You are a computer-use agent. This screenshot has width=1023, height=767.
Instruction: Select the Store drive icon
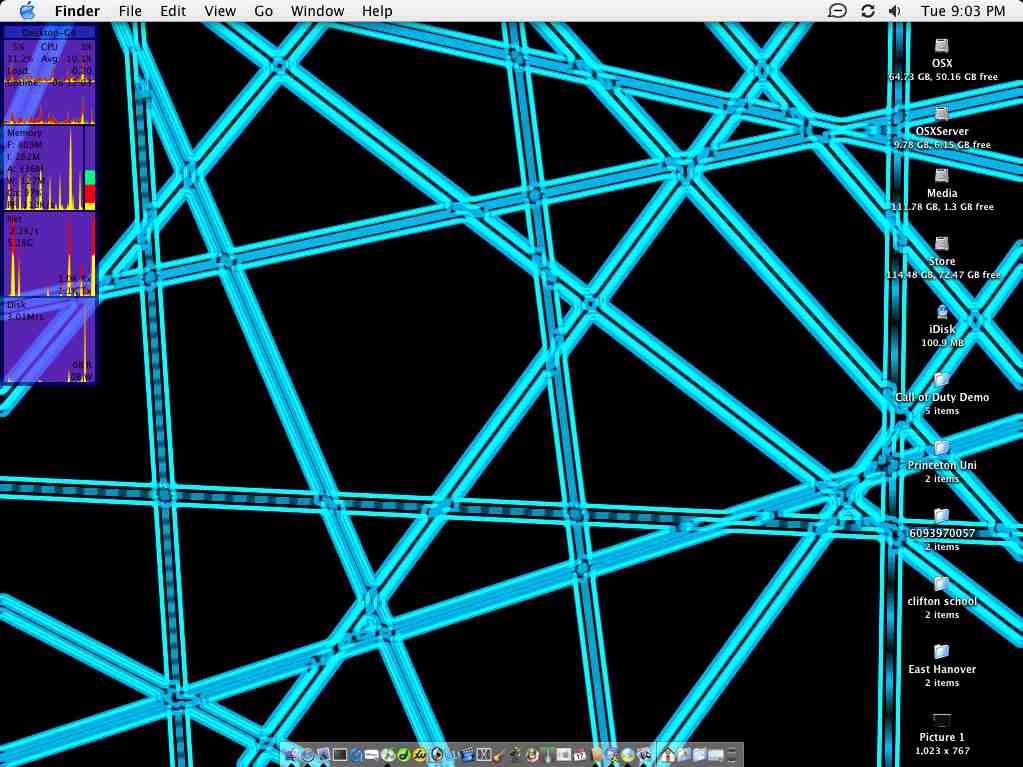tap(941, 244)
